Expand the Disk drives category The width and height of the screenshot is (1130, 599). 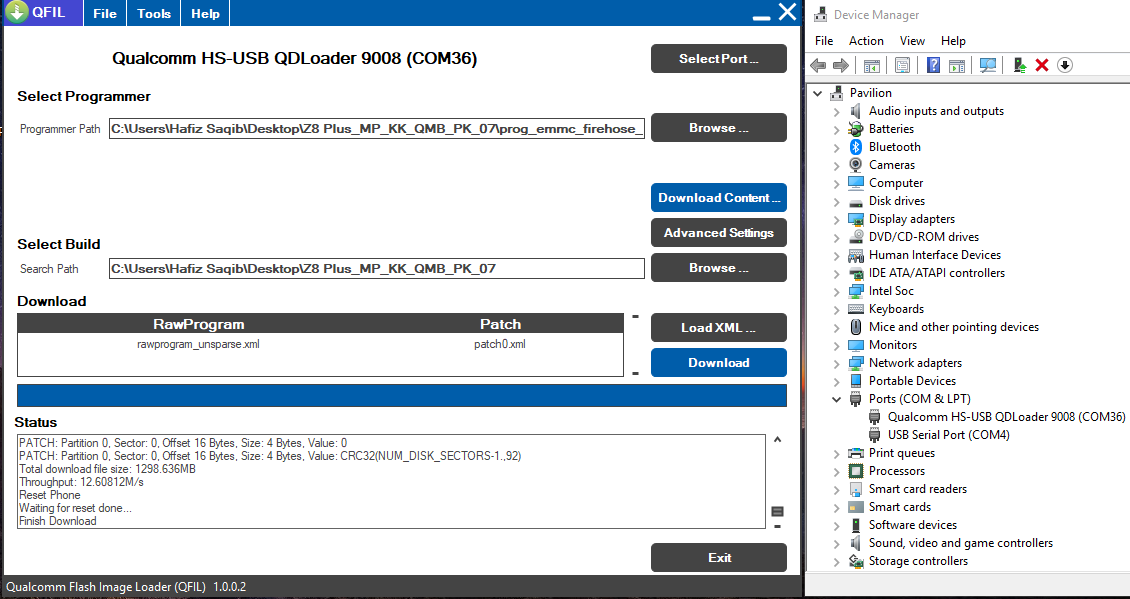pos(836,201)
